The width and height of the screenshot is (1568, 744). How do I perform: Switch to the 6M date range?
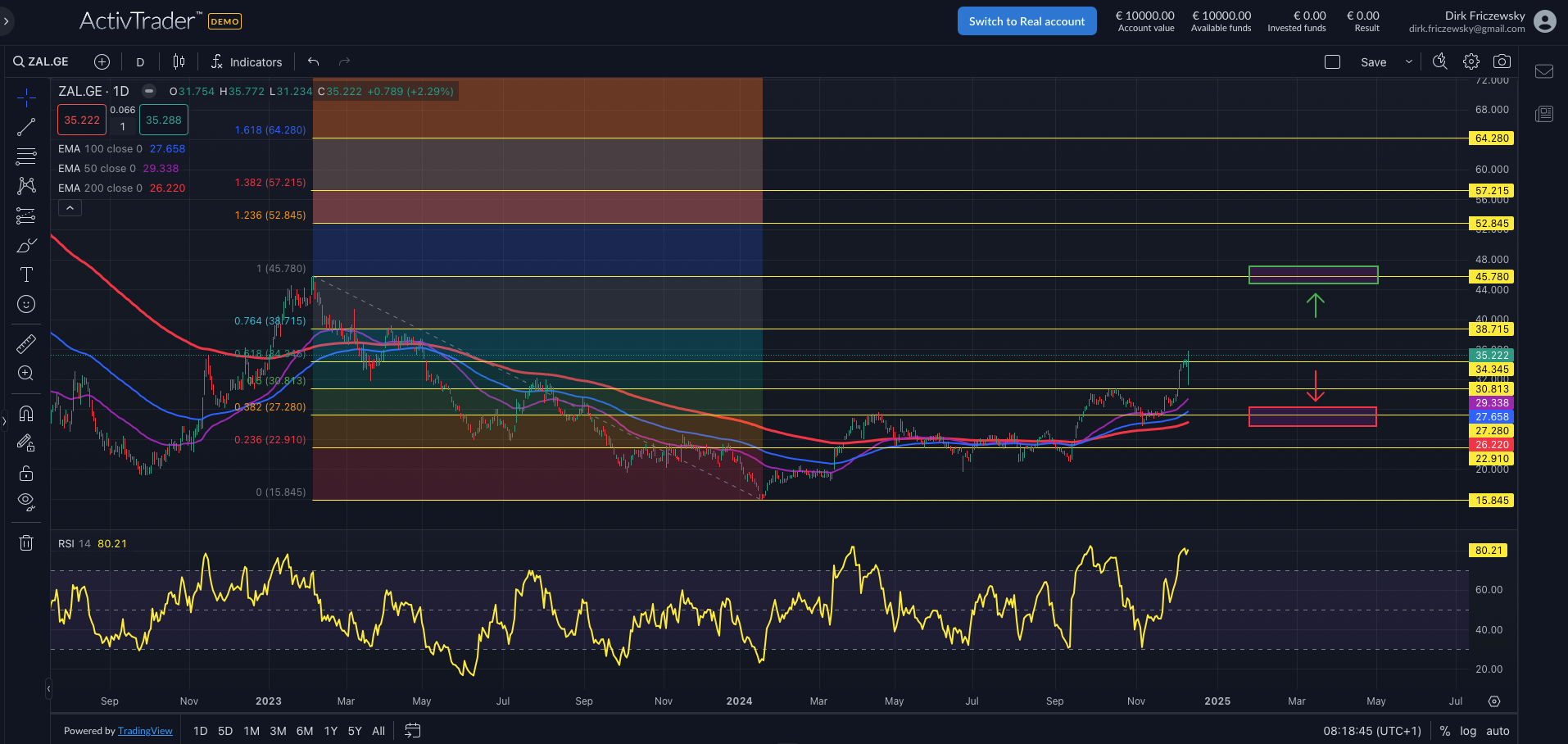(x=304, y=731)
